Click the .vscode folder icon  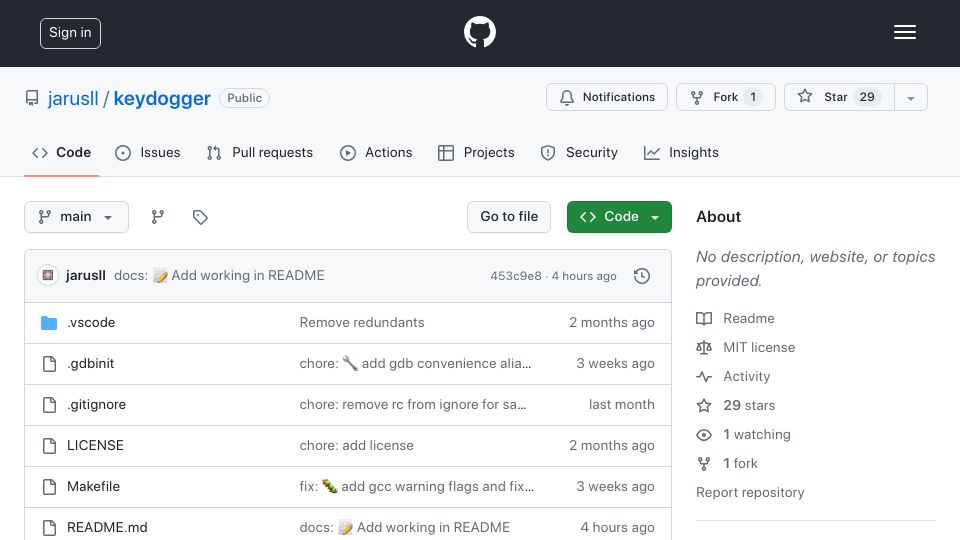pos(49,323)
